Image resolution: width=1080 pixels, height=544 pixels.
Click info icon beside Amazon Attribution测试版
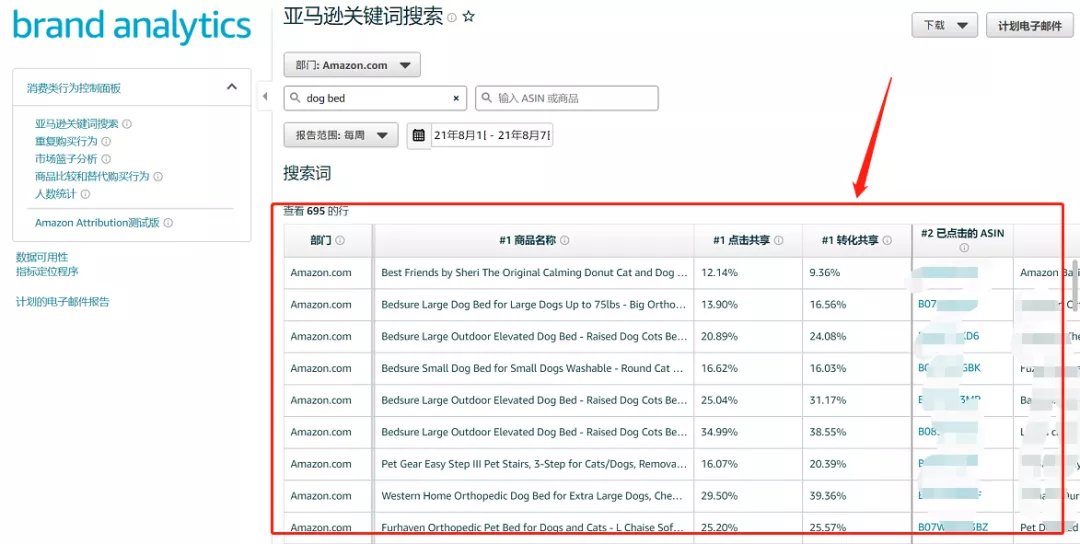(168, 223)
